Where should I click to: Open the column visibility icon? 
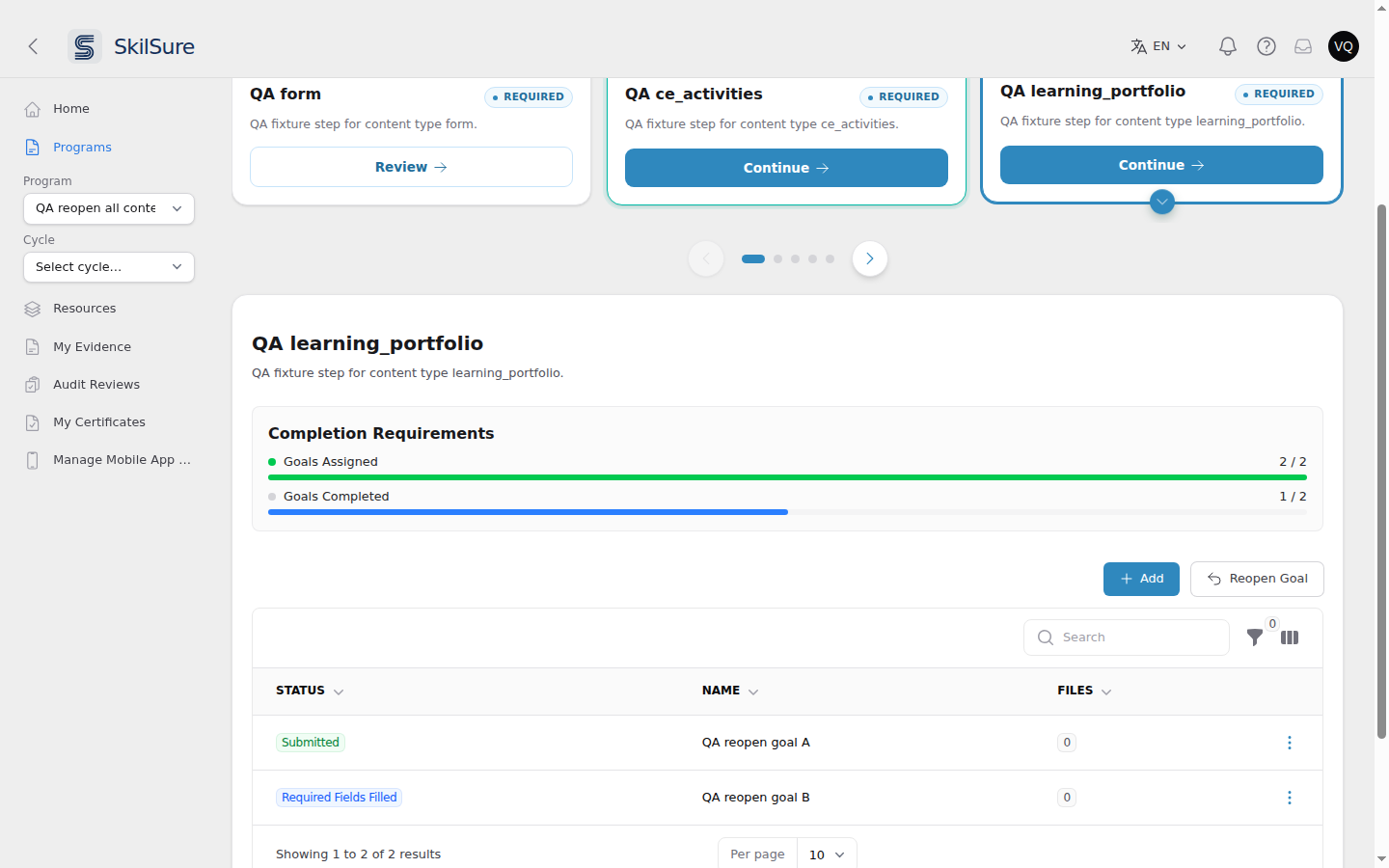(x=1290, y=637)
